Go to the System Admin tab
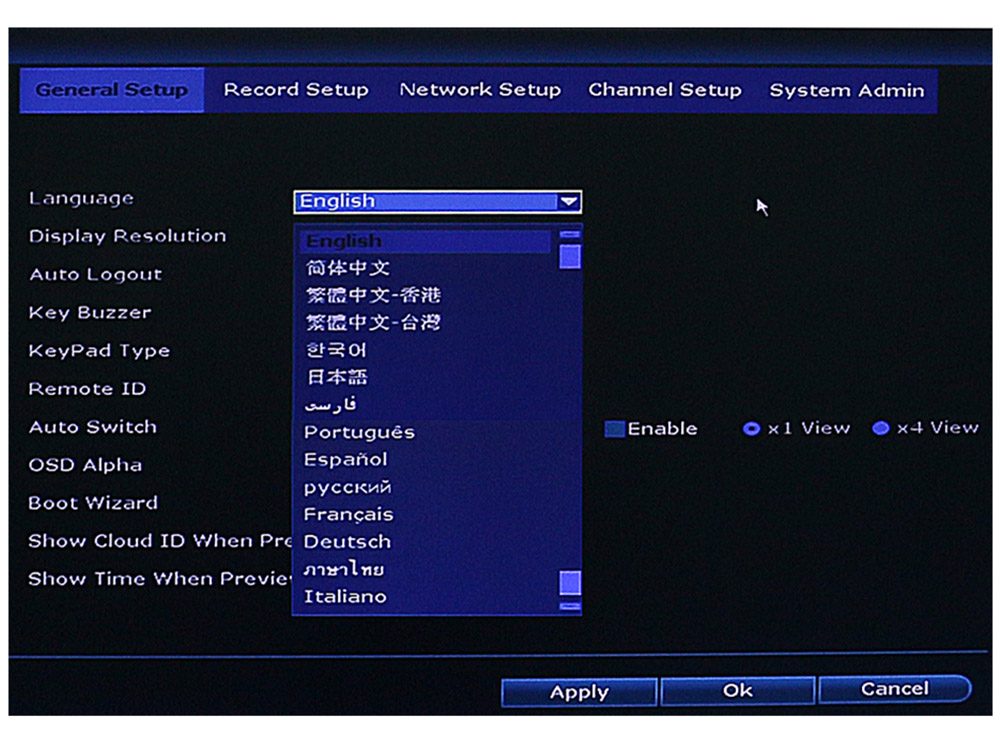This screenshot has height=738, width=1000. coord(846,90)
